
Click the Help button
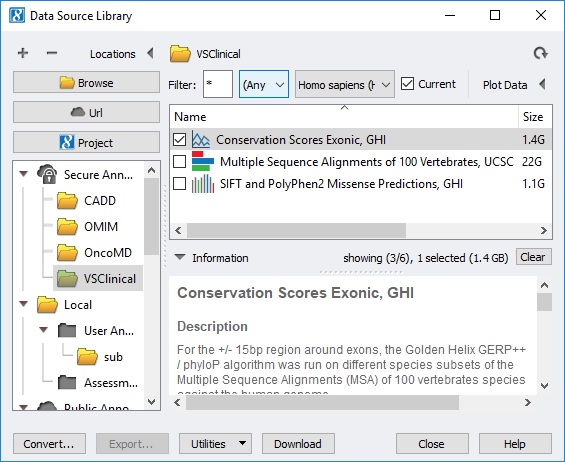[x=515, y=443]
